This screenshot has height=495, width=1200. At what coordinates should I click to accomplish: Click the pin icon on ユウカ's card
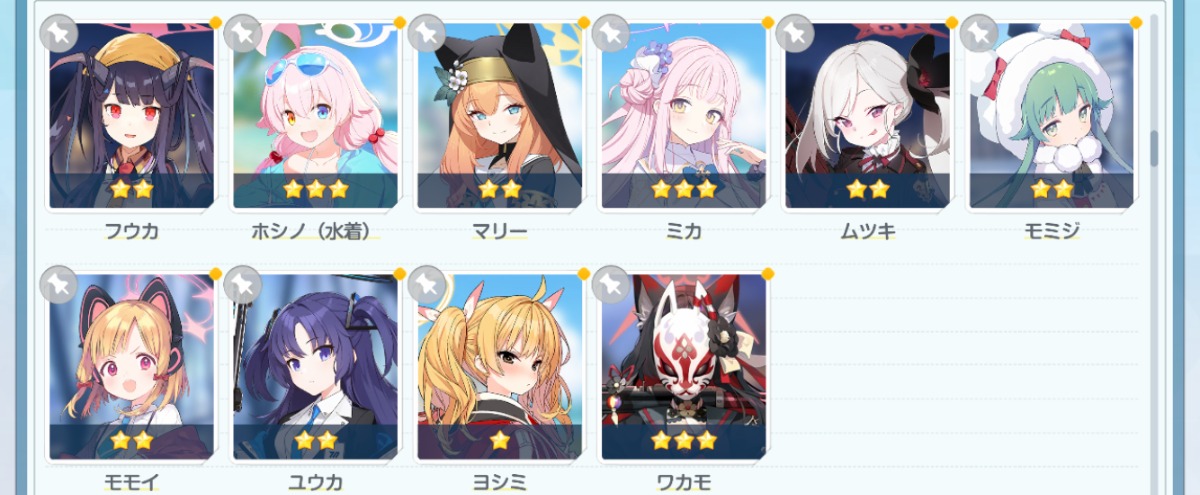[243, 285]
